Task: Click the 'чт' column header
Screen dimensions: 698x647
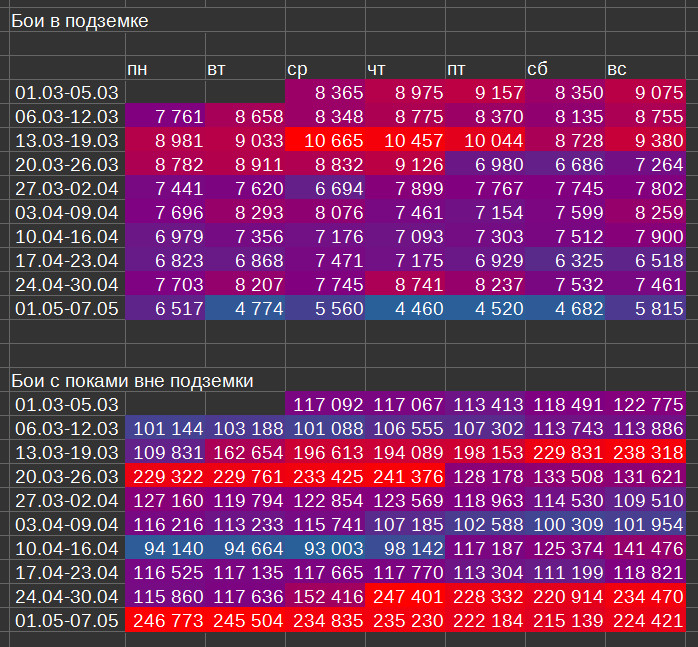Action: click(x=406, y=69)
